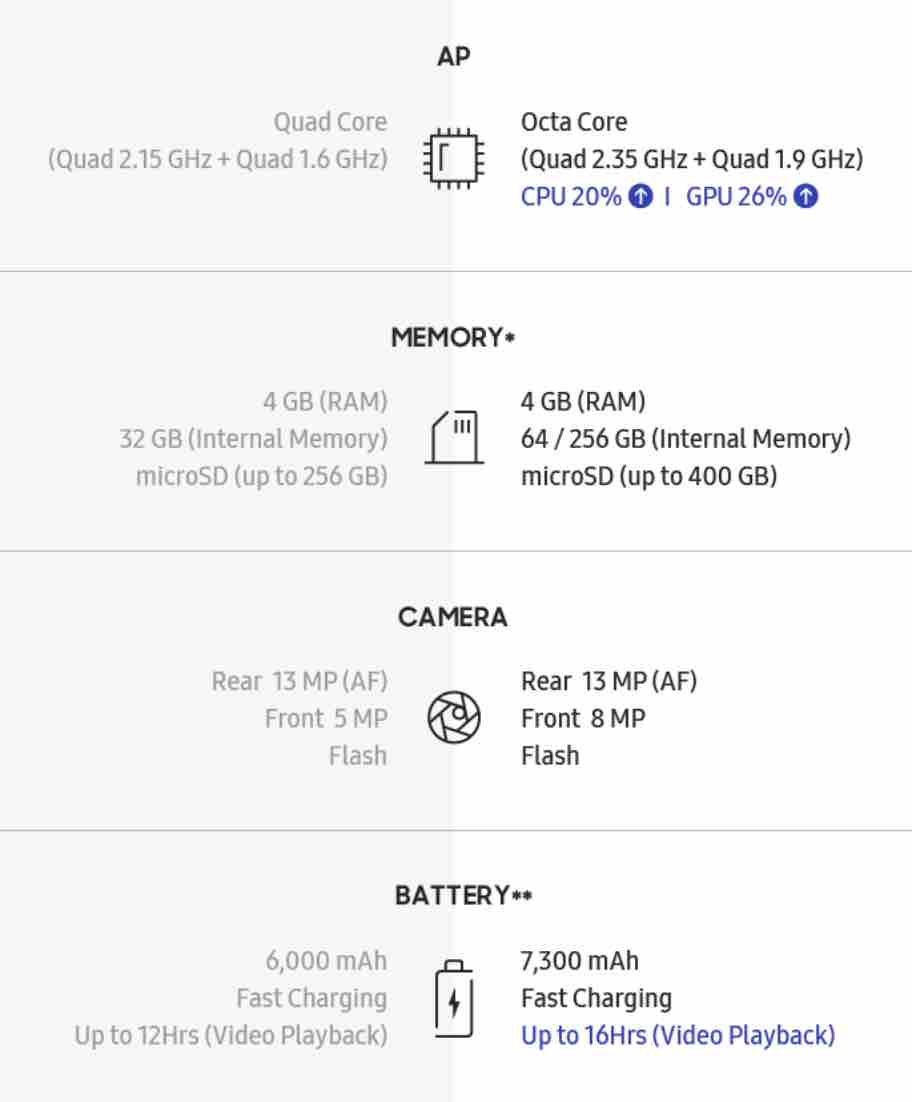Click the 7,300 mAh battery capacity text
912x1102 pixels.
pos(579,961)
